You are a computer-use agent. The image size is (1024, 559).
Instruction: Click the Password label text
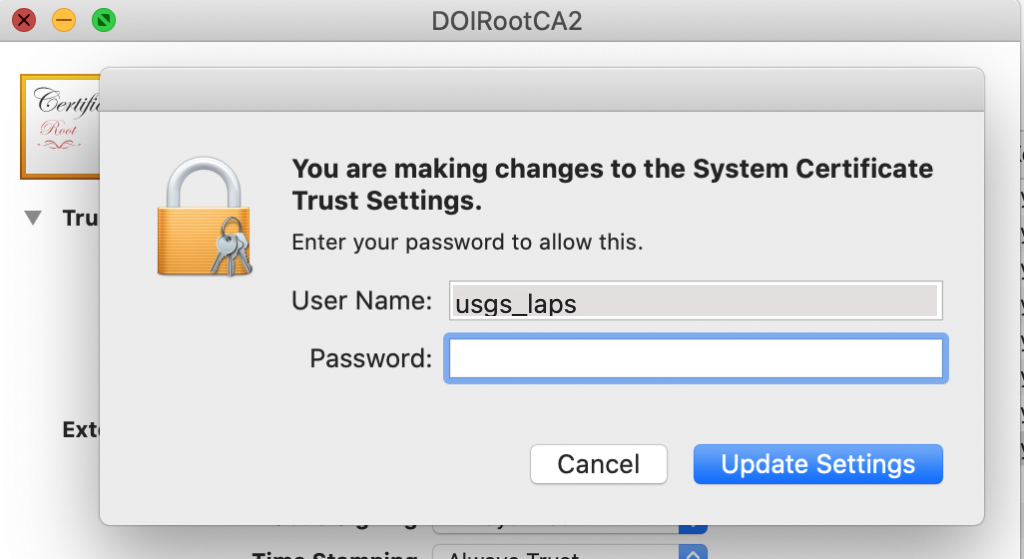370,359
